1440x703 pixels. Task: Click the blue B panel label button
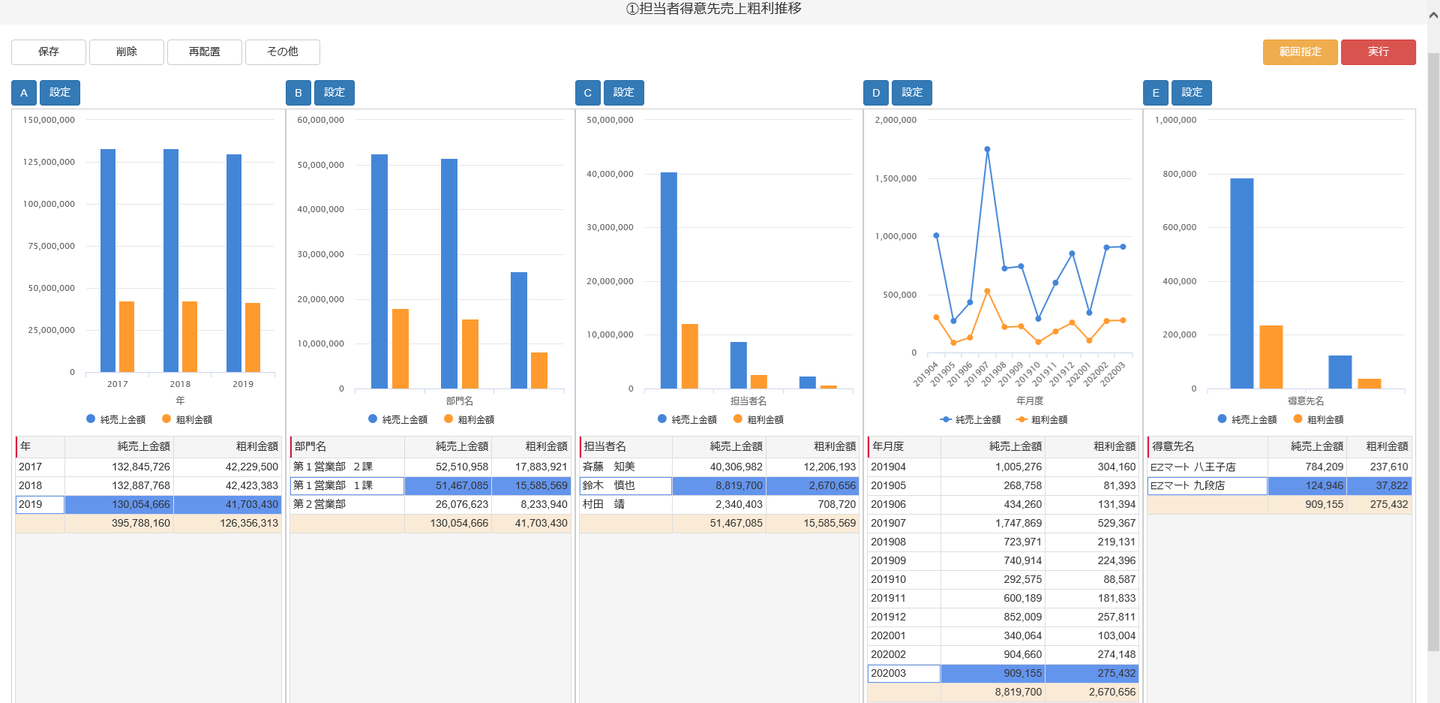pos(298,93)
